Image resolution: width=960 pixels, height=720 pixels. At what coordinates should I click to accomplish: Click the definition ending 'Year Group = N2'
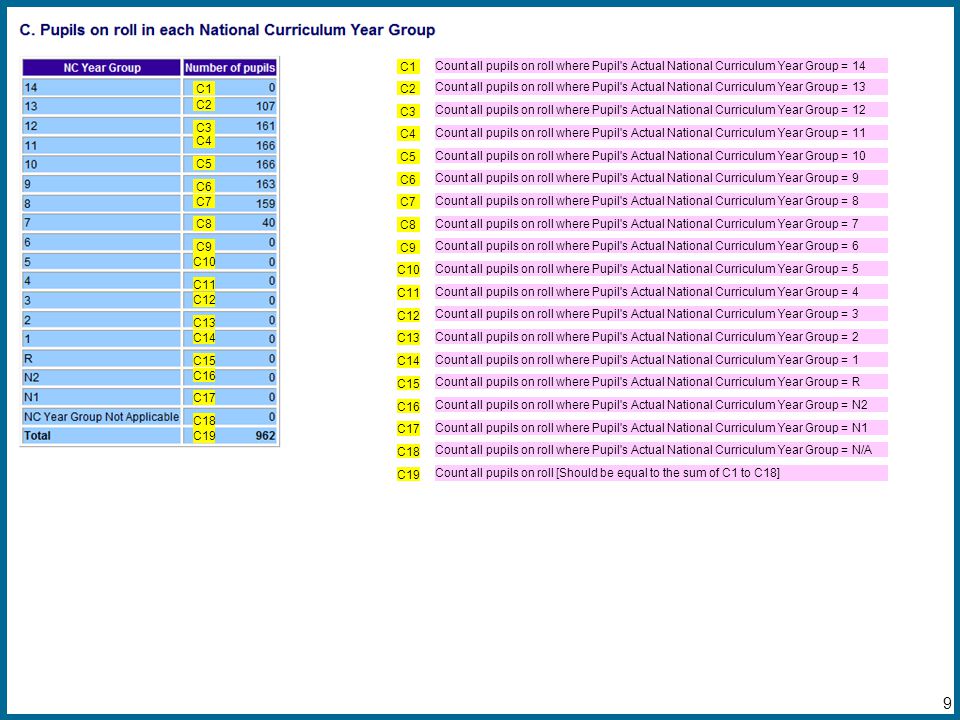pyautogui.click(x=661, y=405)
